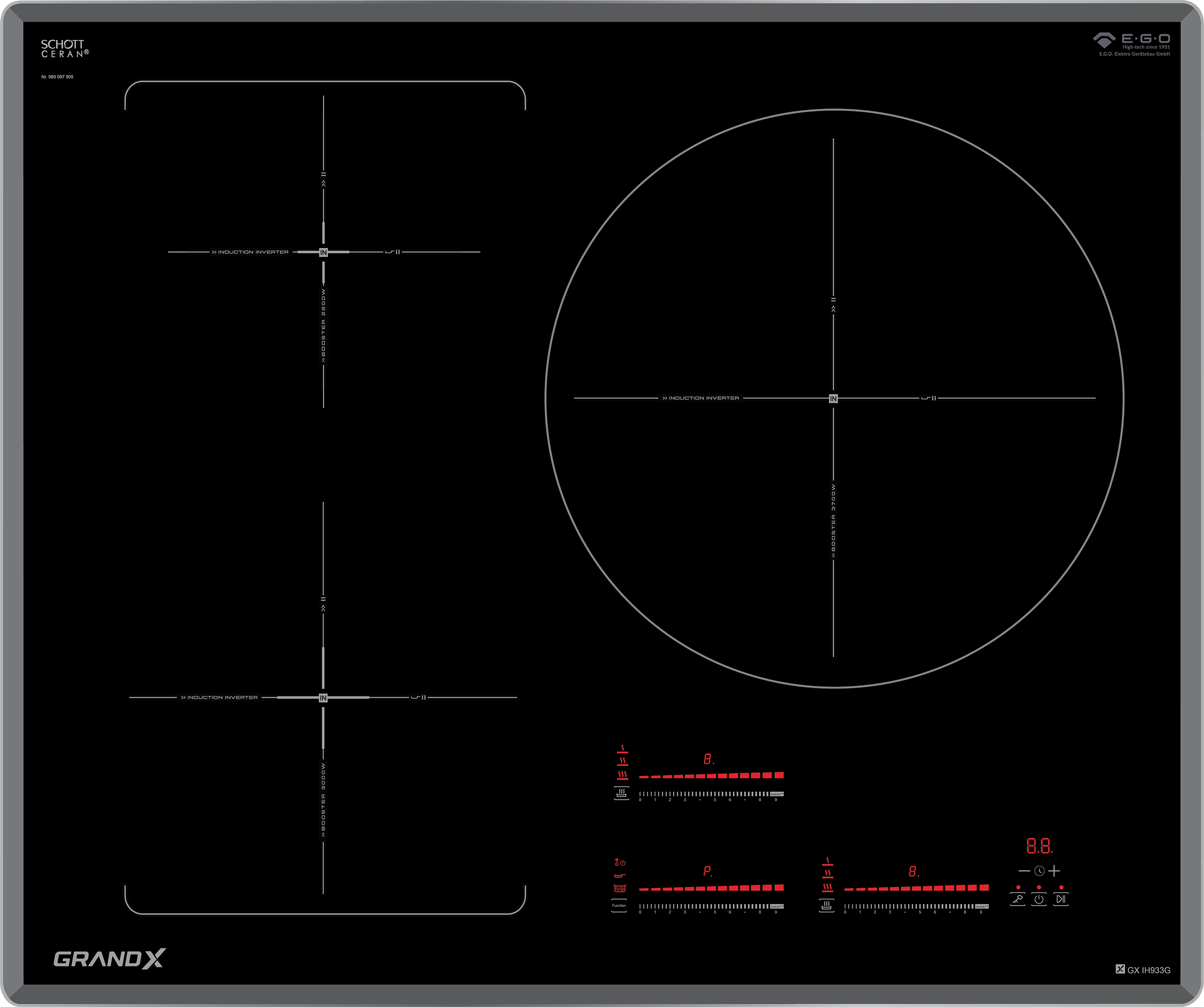This screenshot has height=1007, width=1204.
Task: Tap keep-warm button beside bottom-right power slider
Action: 826,905
